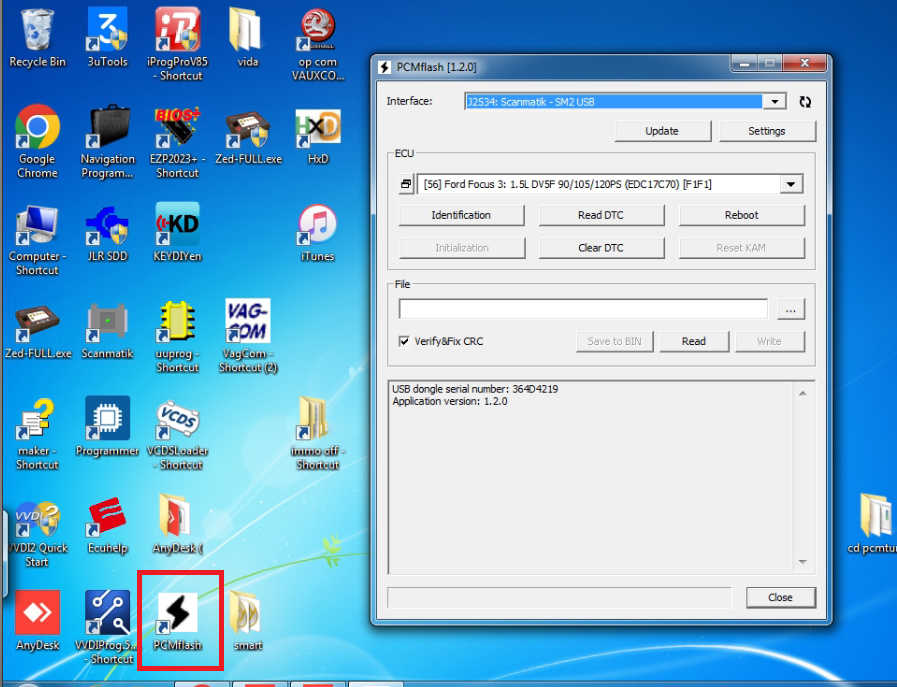Click the Identification button
This screenshot has height=687, width=897.
tap(461, 215)
